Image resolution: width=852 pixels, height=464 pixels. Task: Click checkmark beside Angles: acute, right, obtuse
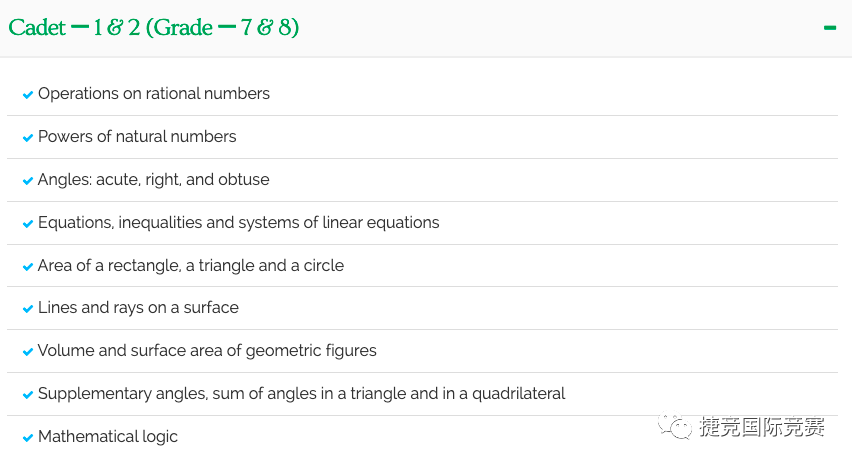pos(28,181)
